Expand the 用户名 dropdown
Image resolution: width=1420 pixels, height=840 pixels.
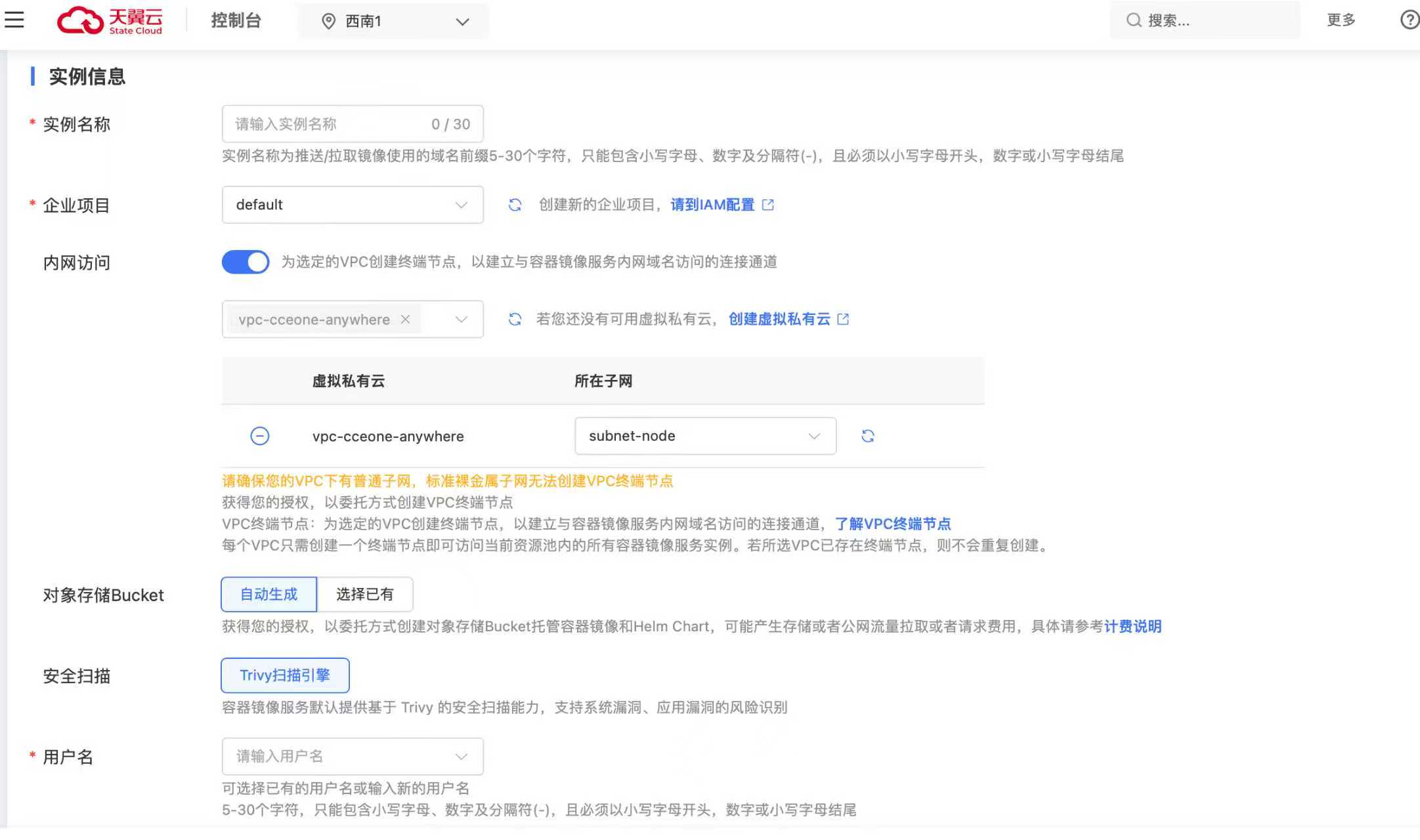(353, 757)
